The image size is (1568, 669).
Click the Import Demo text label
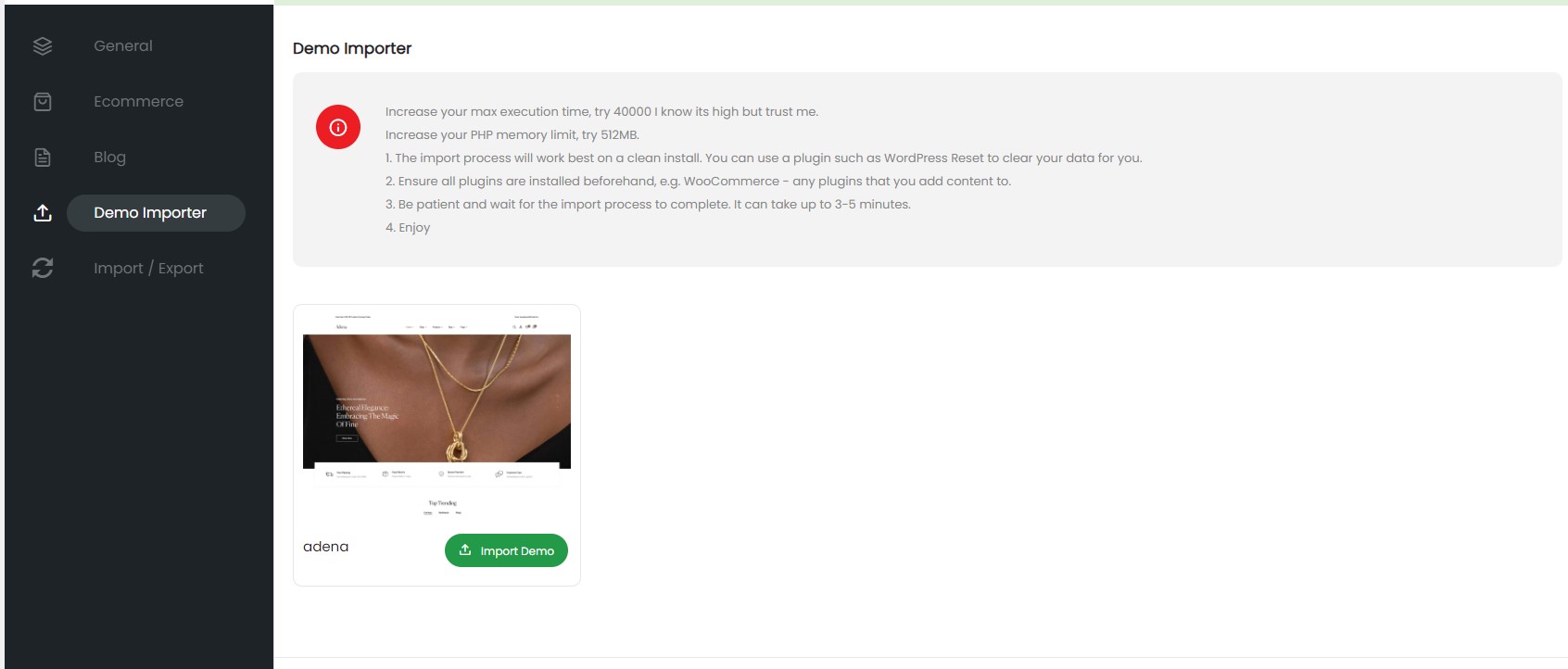517,550
